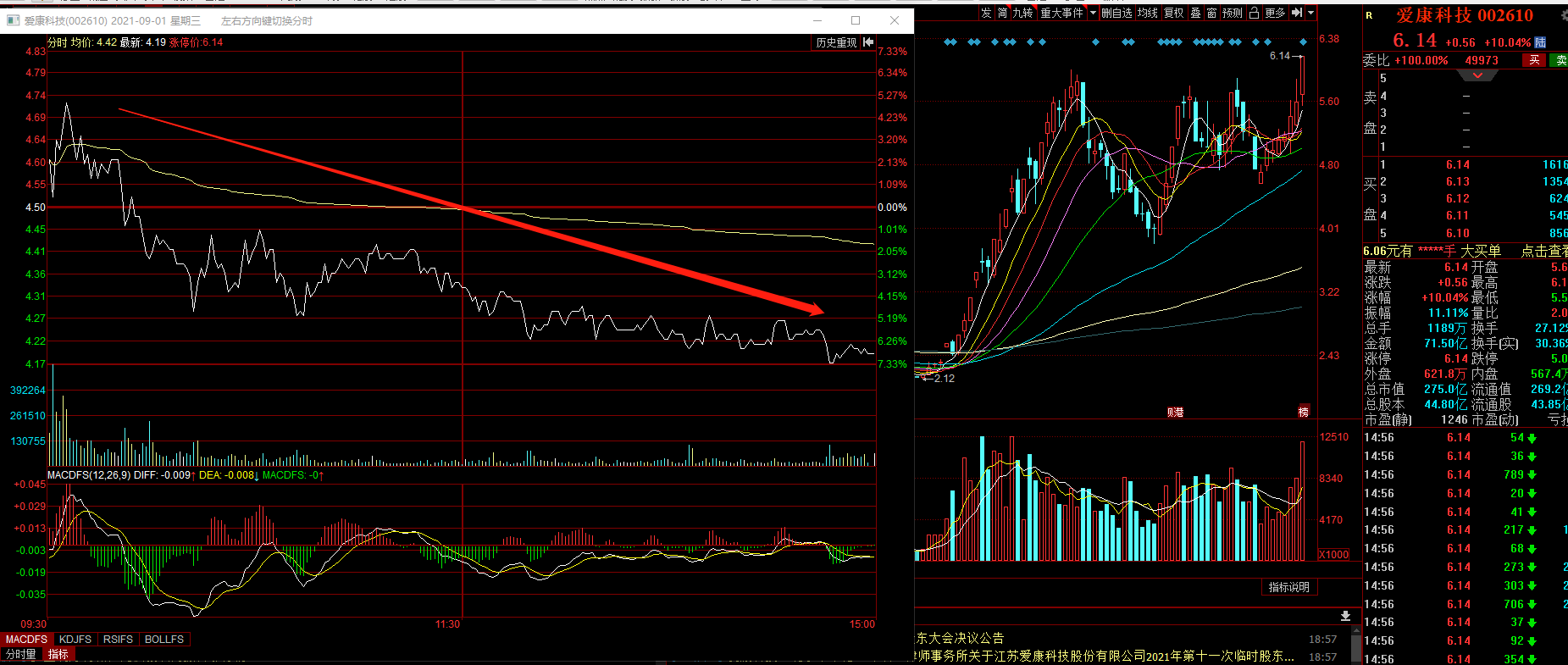Click the jump-to-end arrow icon in toolbar
The width and height of the screenshot is (1568, 665).
click(x=1296, y=13)
